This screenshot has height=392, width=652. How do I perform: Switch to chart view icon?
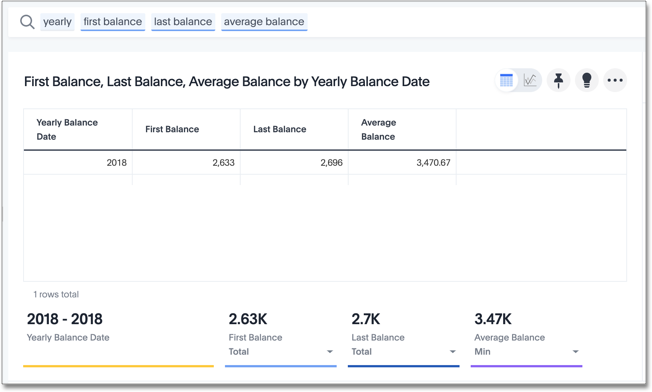(x=530, y=80)
